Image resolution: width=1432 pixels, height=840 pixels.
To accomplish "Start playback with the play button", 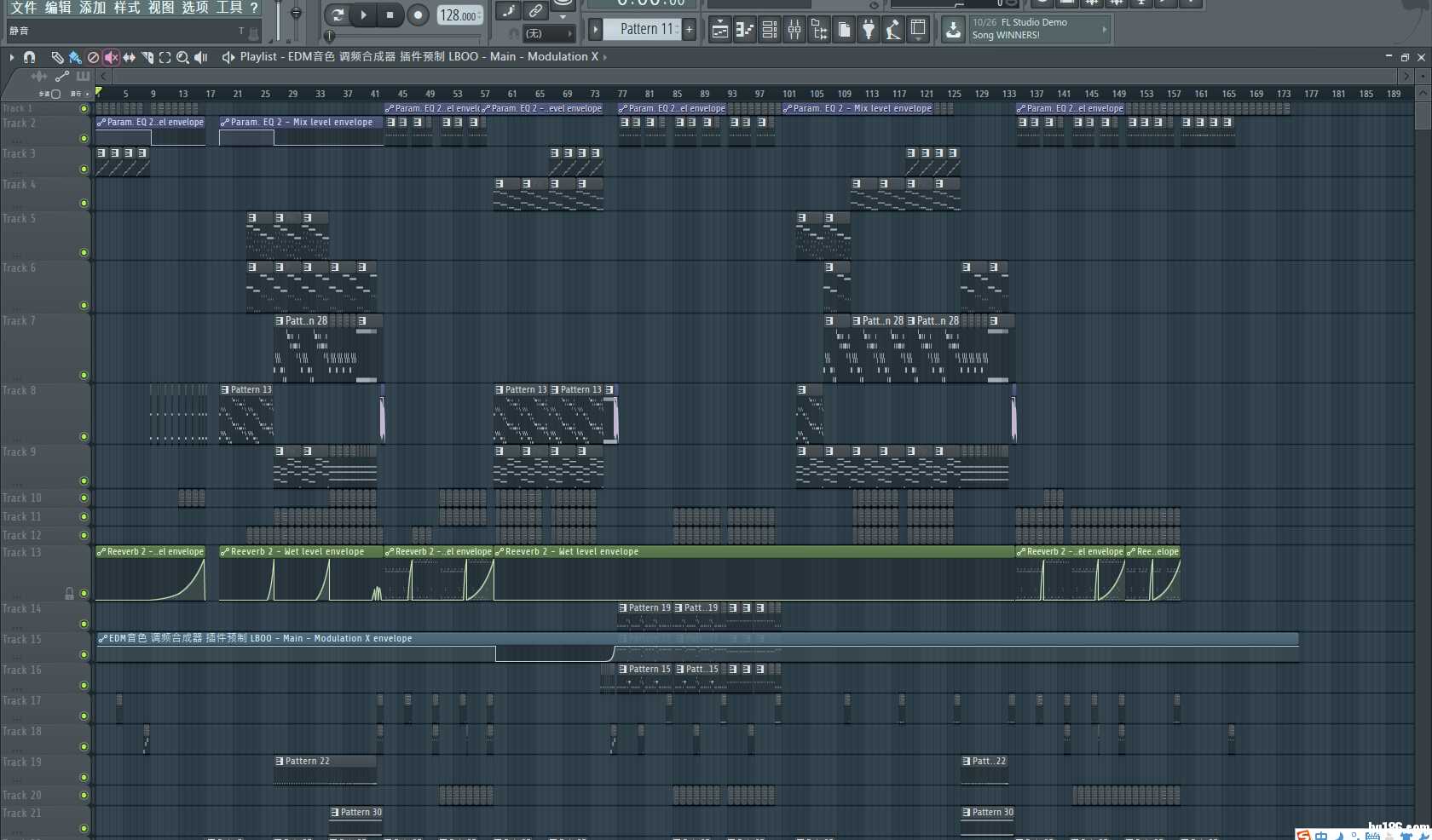I will click(x=363, y=14).
